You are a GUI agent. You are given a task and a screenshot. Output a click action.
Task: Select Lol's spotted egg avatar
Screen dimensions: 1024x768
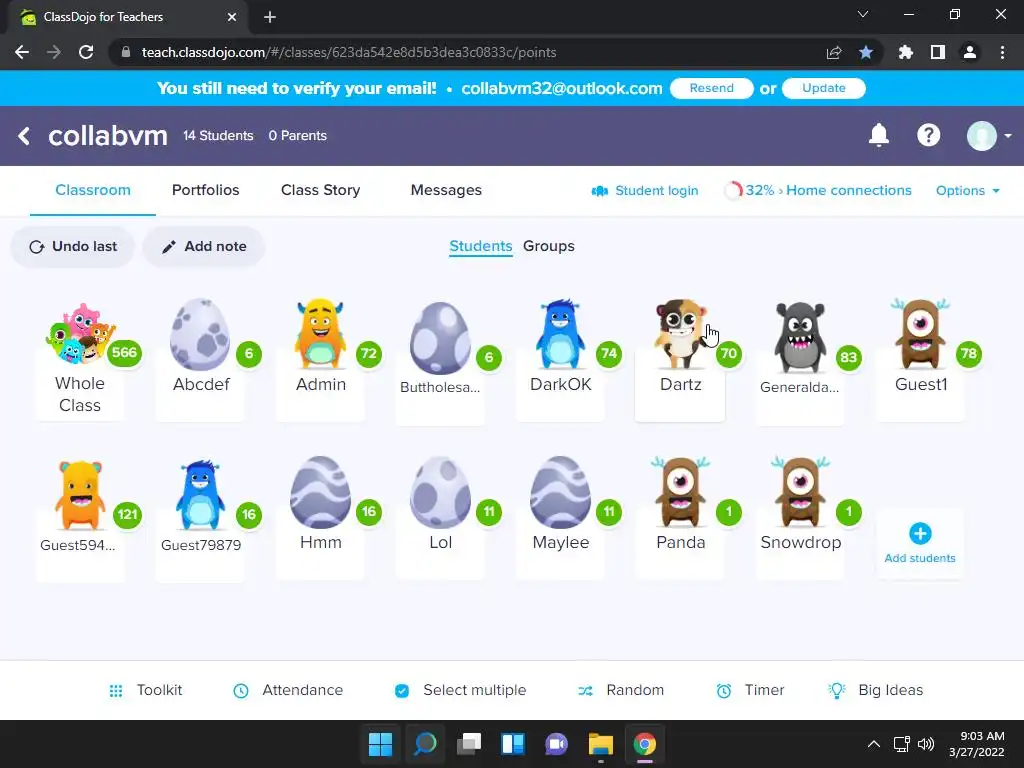[x=440, y=492]
